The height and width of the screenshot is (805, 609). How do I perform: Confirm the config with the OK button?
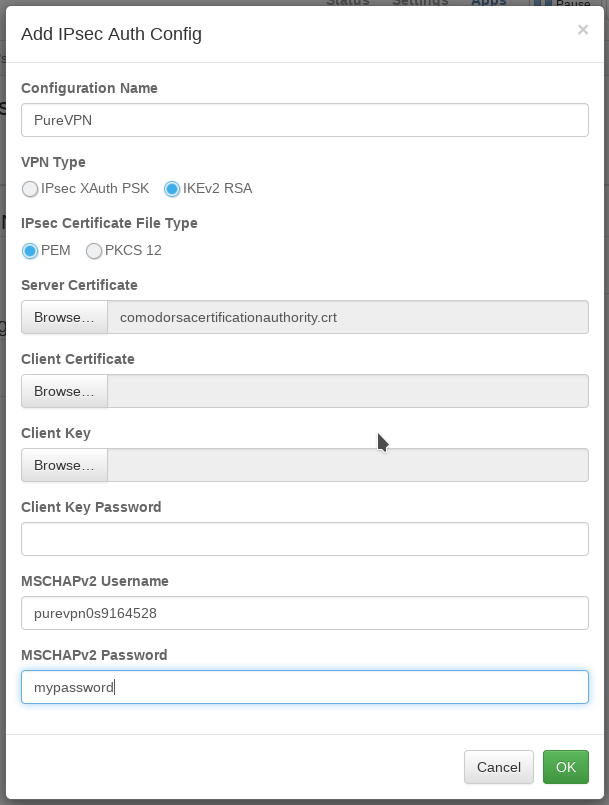(566, 767)
